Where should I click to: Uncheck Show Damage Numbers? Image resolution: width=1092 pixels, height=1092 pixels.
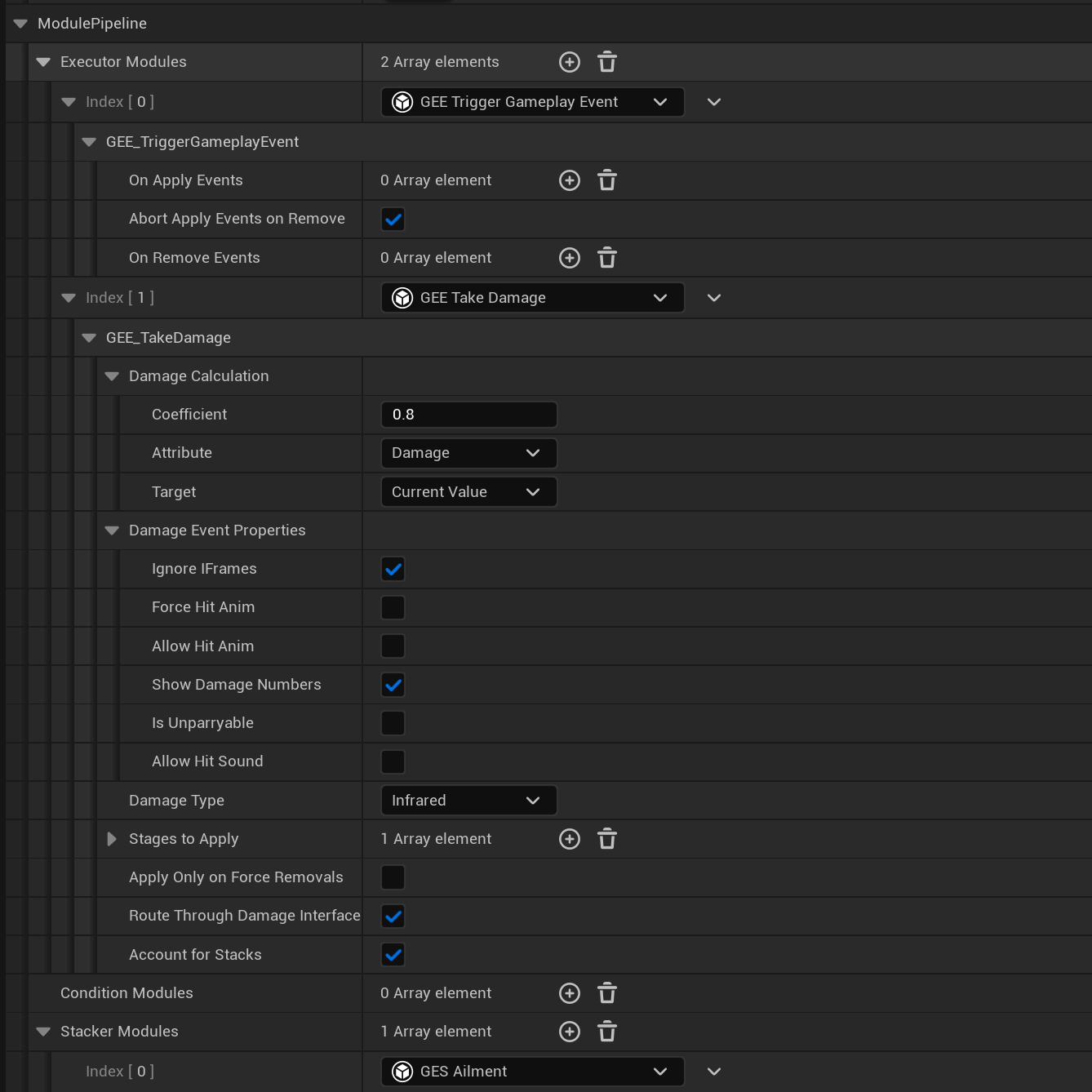tap(393, 685)
